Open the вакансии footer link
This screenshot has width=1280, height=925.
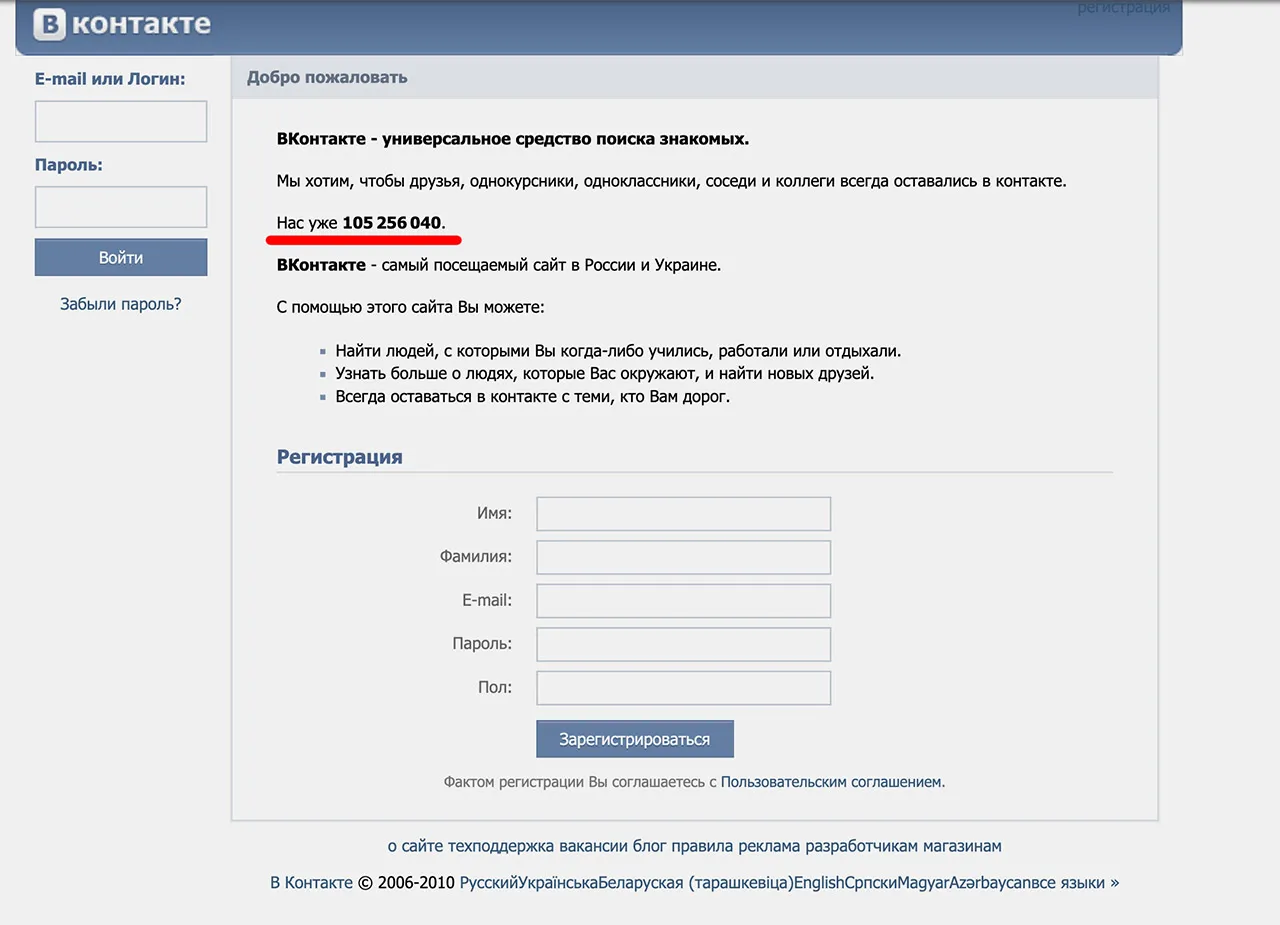[593, 846]
